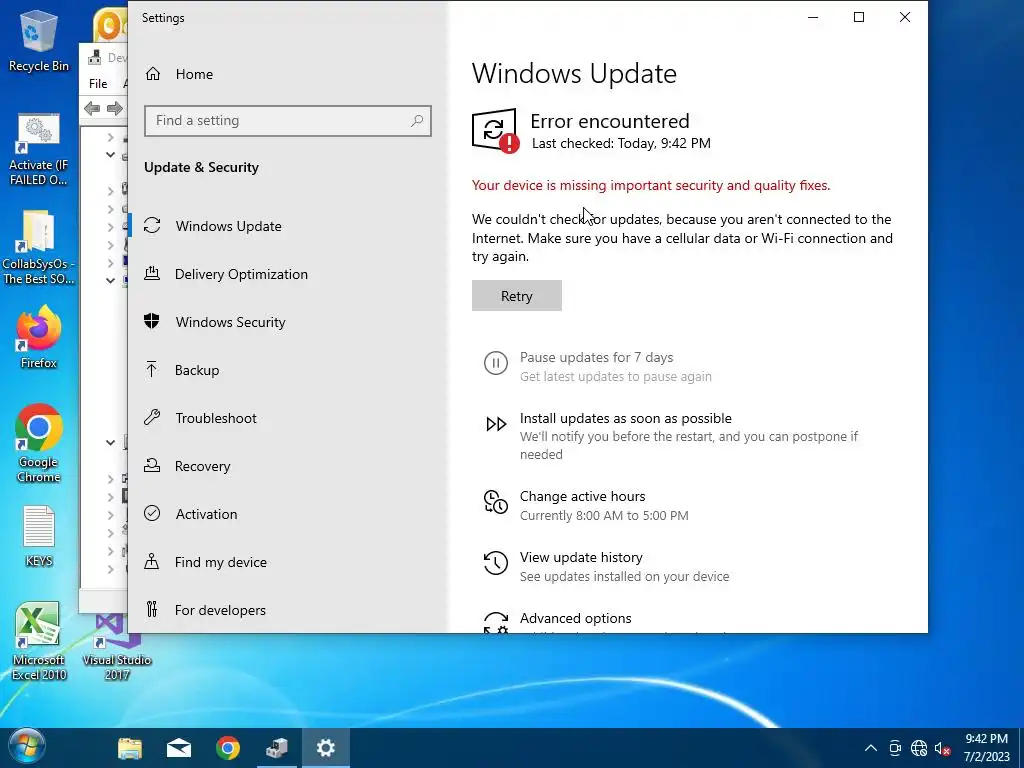Screen dimensions: 1024x768
Task: Open Mail app from taskbar
Action: (x=179, y=748)
